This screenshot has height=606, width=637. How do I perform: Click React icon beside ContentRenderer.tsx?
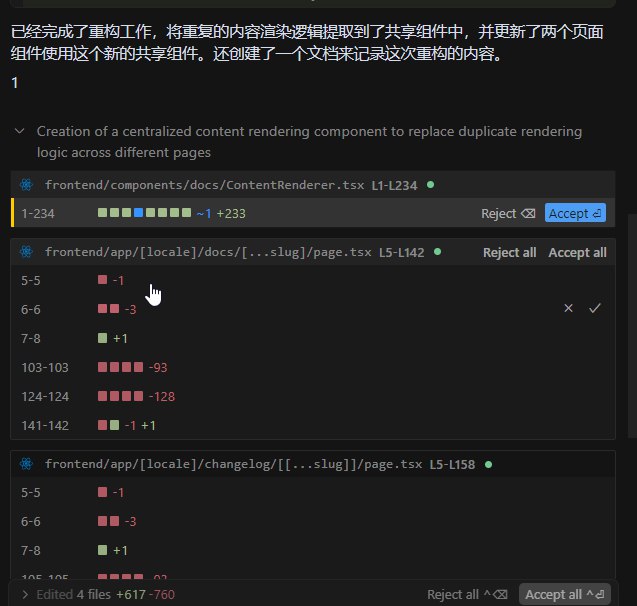coord(26,185)
